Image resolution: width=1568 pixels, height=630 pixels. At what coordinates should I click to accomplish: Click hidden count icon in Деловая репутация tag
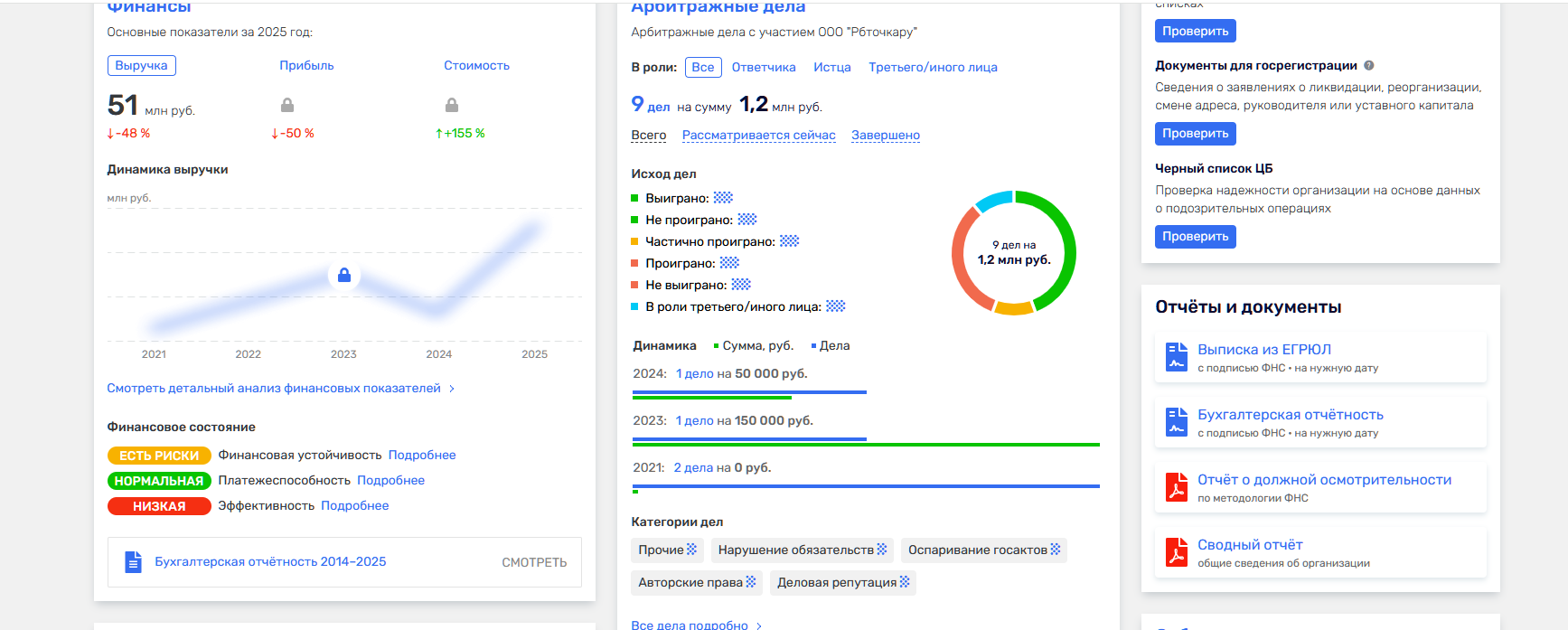[x=904, y=582]
